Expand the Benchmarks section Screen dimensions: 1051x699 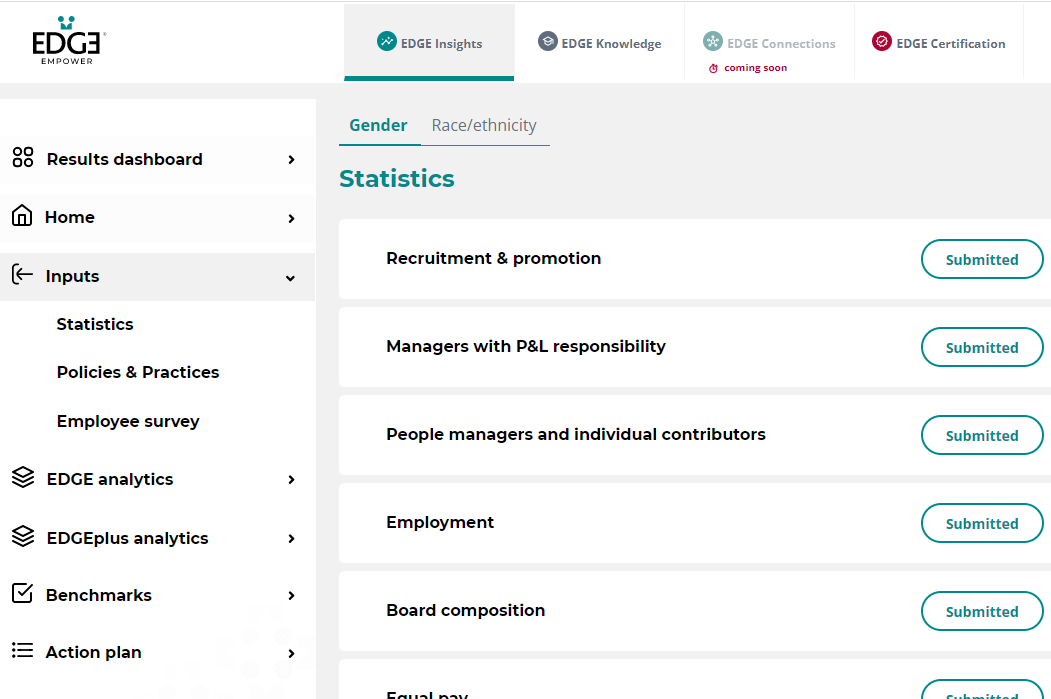[290, 595]
